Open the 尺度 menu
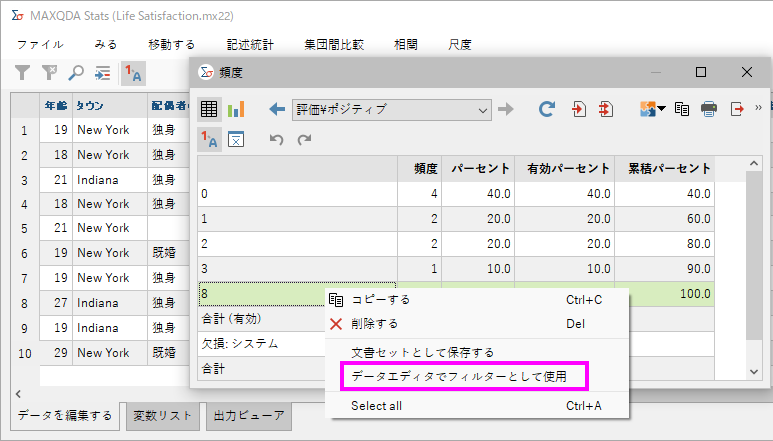773x441 pixels. 460,45
